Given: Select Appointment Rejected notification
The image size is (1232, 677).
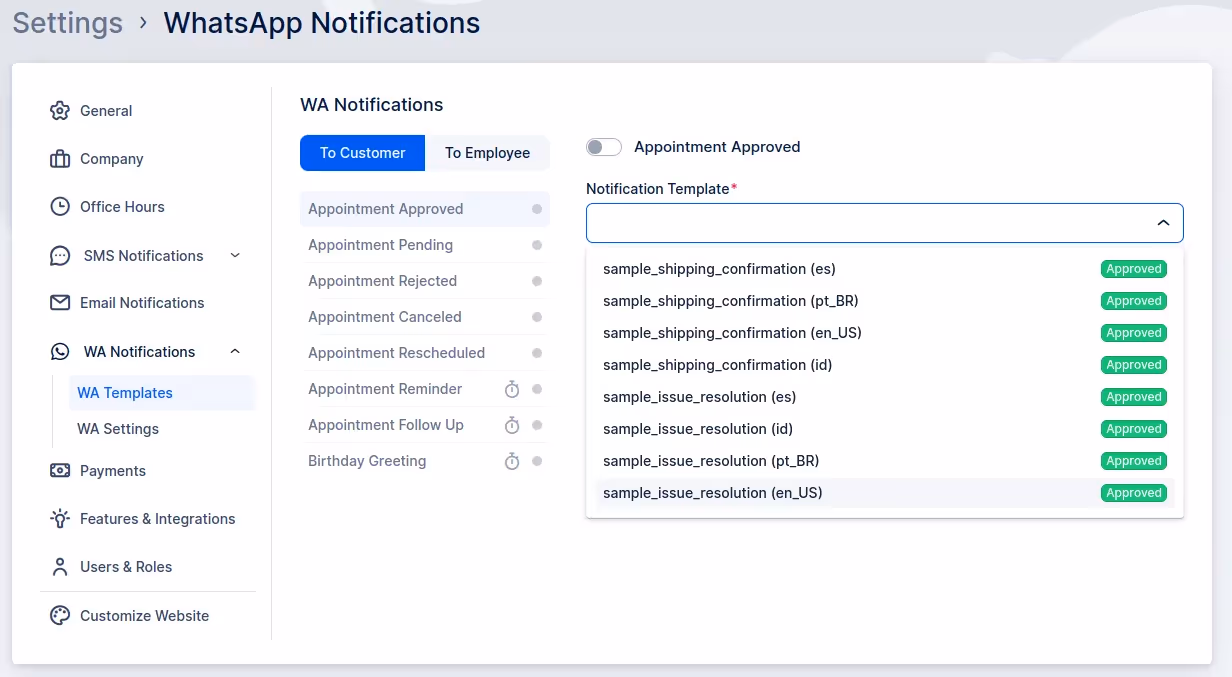Looking at the screenshot, I should 425,281.
